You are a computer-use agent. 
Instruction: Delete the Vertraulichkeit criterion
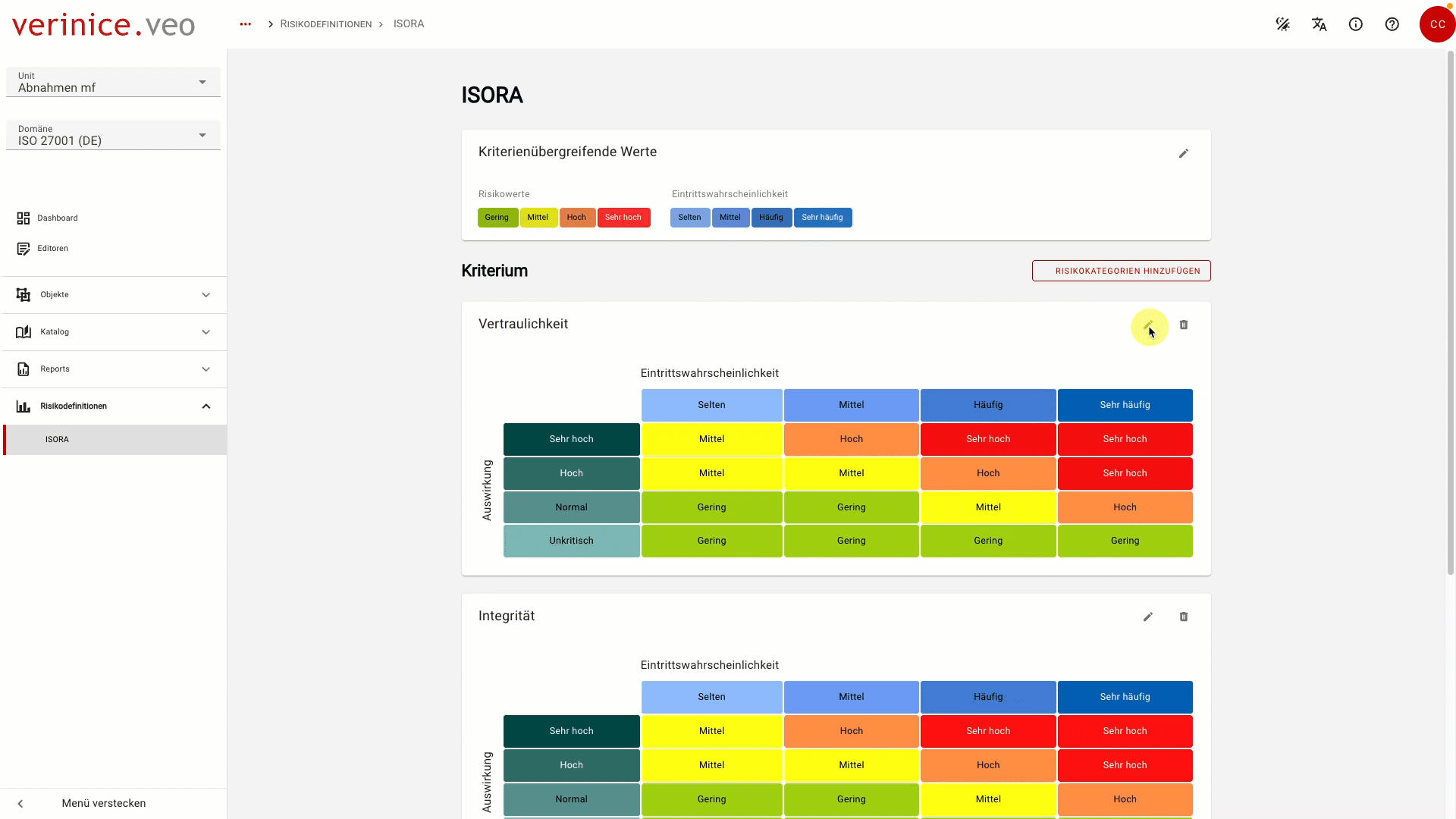point(1184,325)
